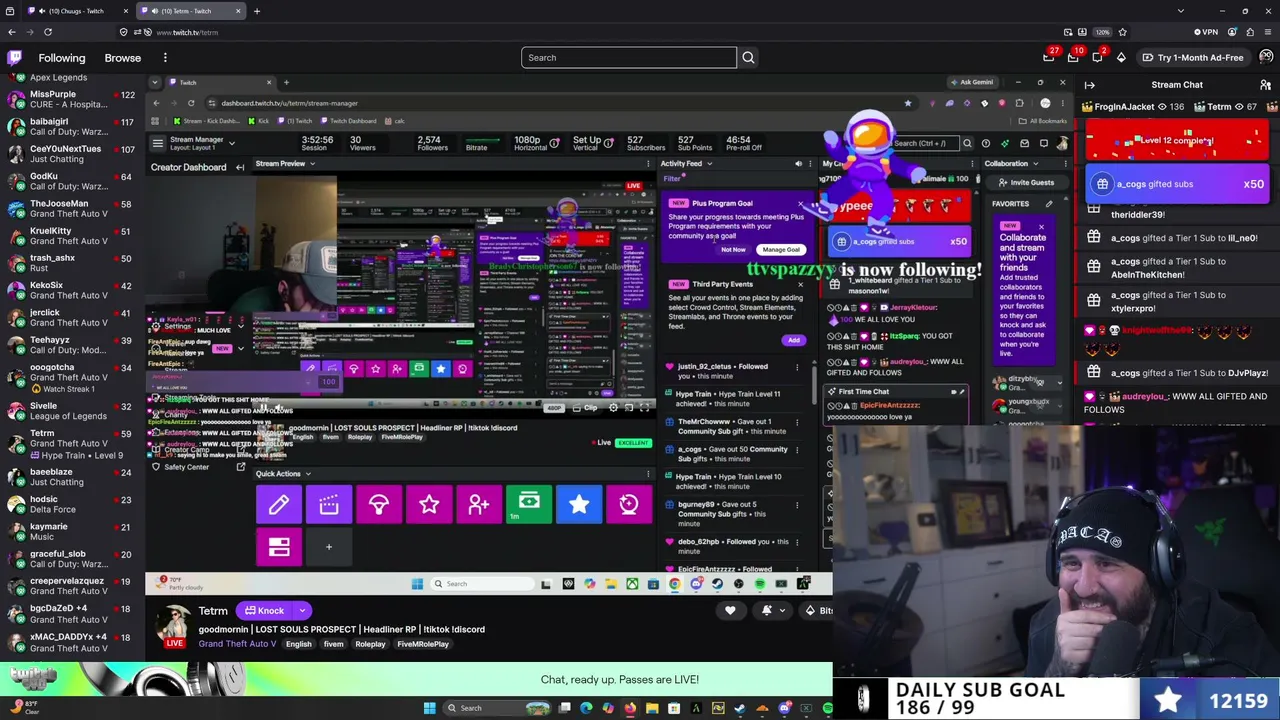
Task: Click the webcam refresh quick action tile
Action: [x=629, y=505]
